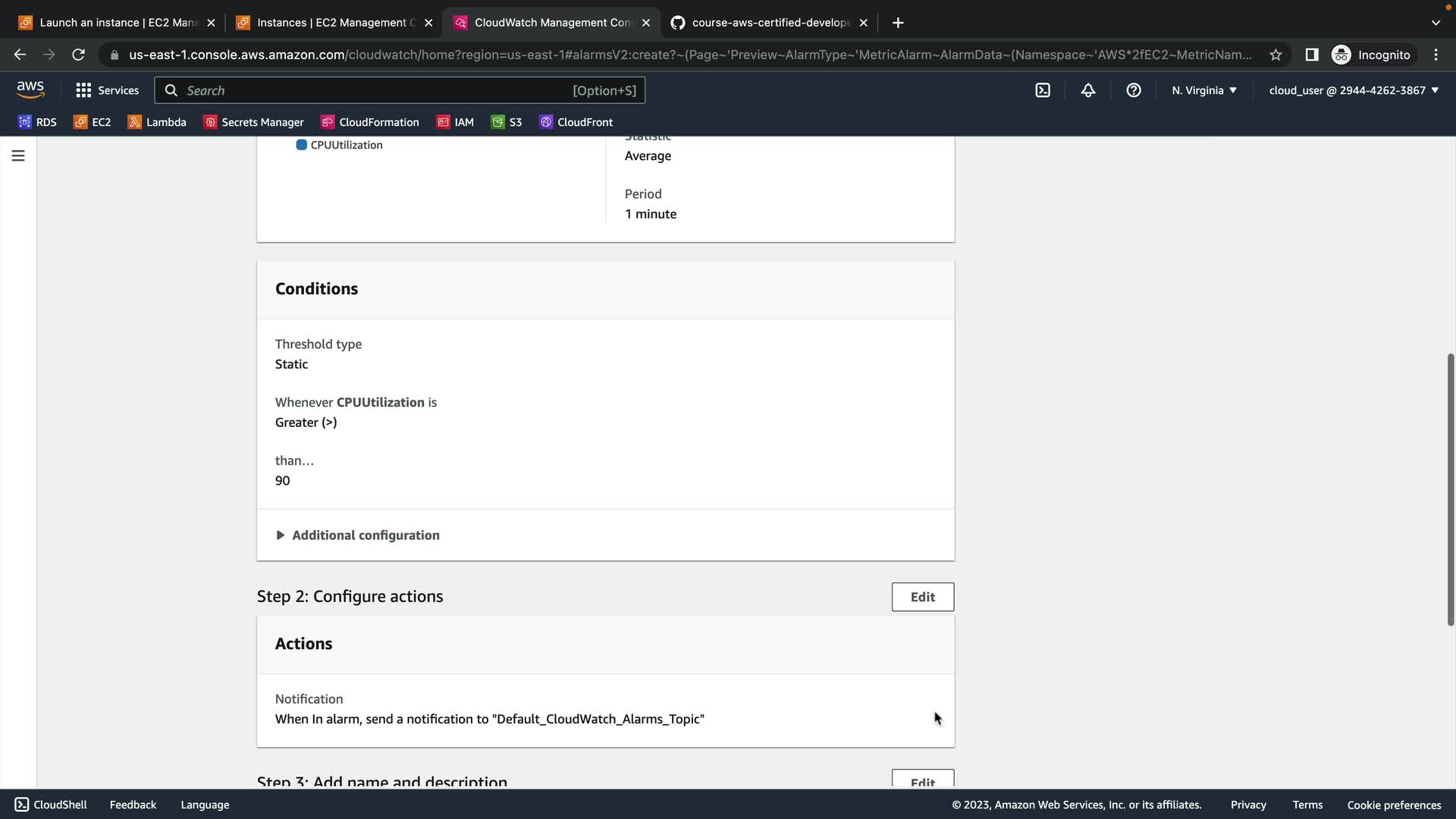Open the N. Virginia region dropdown
The height and width of the screenshot is (819, 1456).
[1203, 90]
